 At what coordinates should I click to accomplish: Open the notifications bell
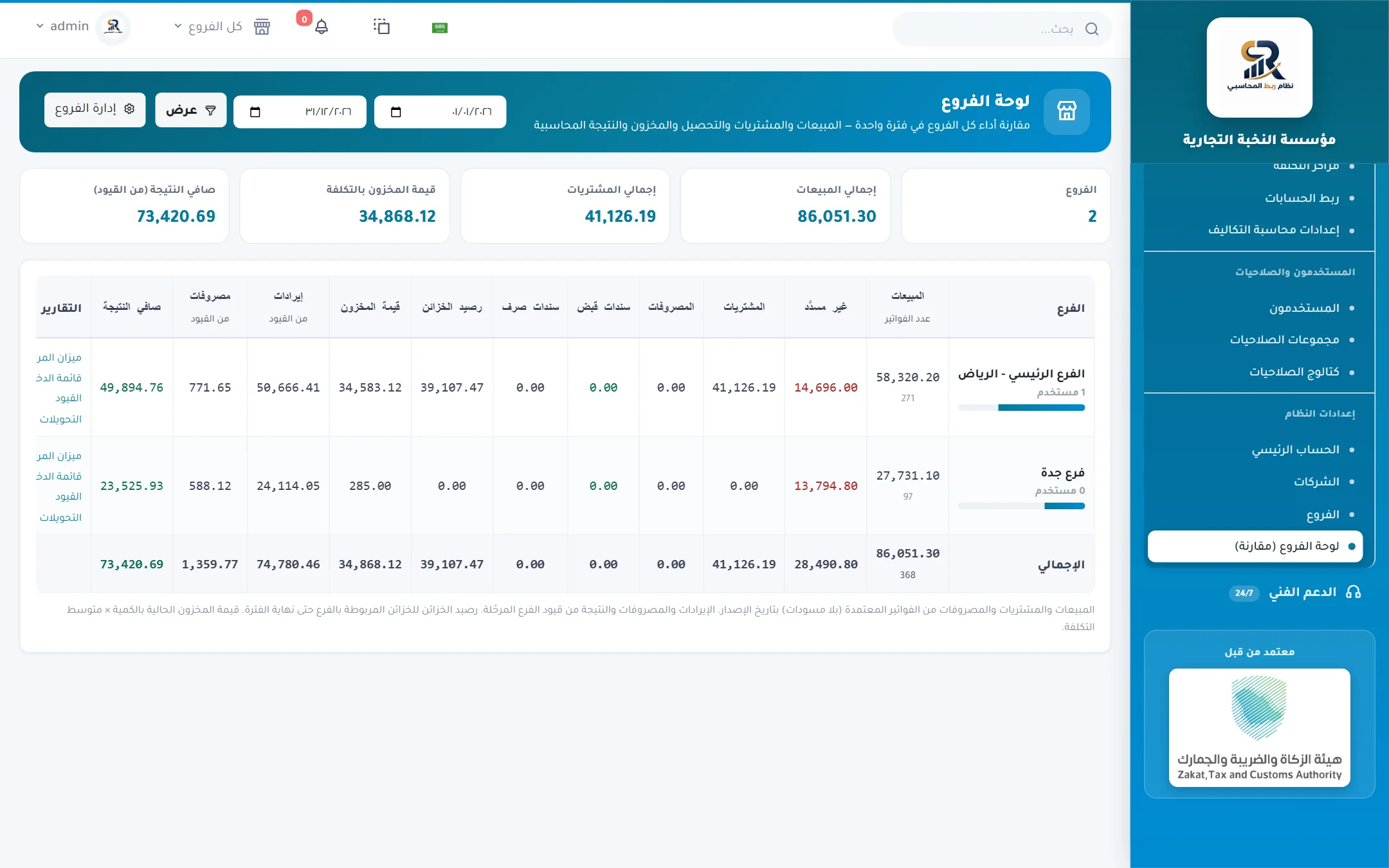pyautogui.click(x=322, y=27)
